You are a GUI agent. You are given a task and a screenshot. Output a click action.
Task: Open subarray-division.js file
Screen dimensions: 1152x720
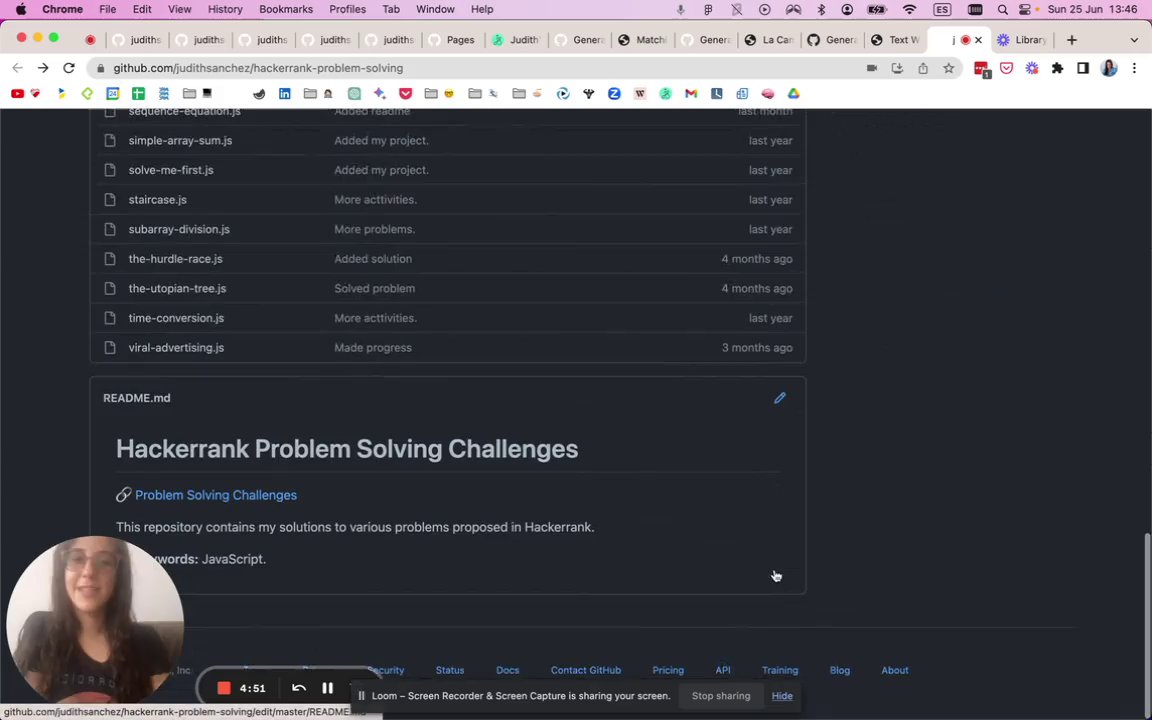(179, 229)
